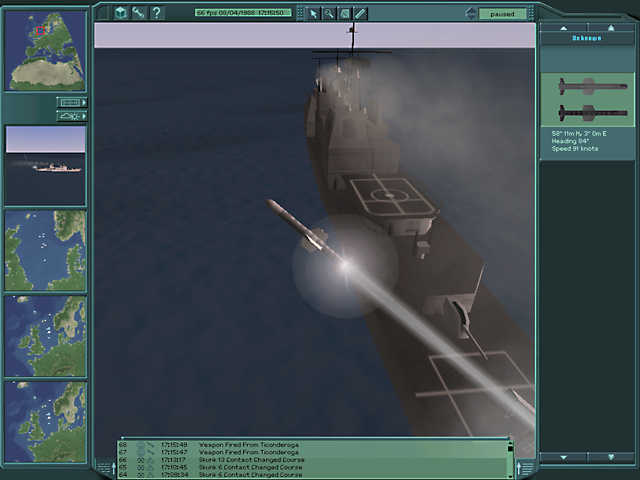Click the warning triangle icon on log row 65
The image size is (640, 480).
(151, 467)
